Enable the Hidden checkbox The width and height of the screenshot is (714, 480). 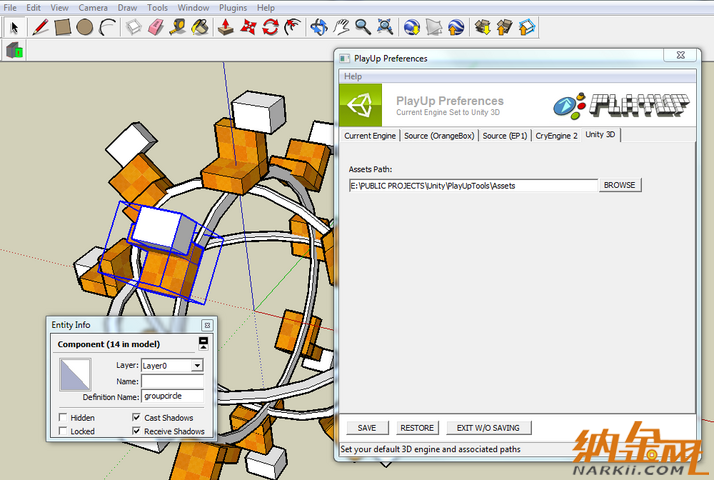[x=63, y=417]
